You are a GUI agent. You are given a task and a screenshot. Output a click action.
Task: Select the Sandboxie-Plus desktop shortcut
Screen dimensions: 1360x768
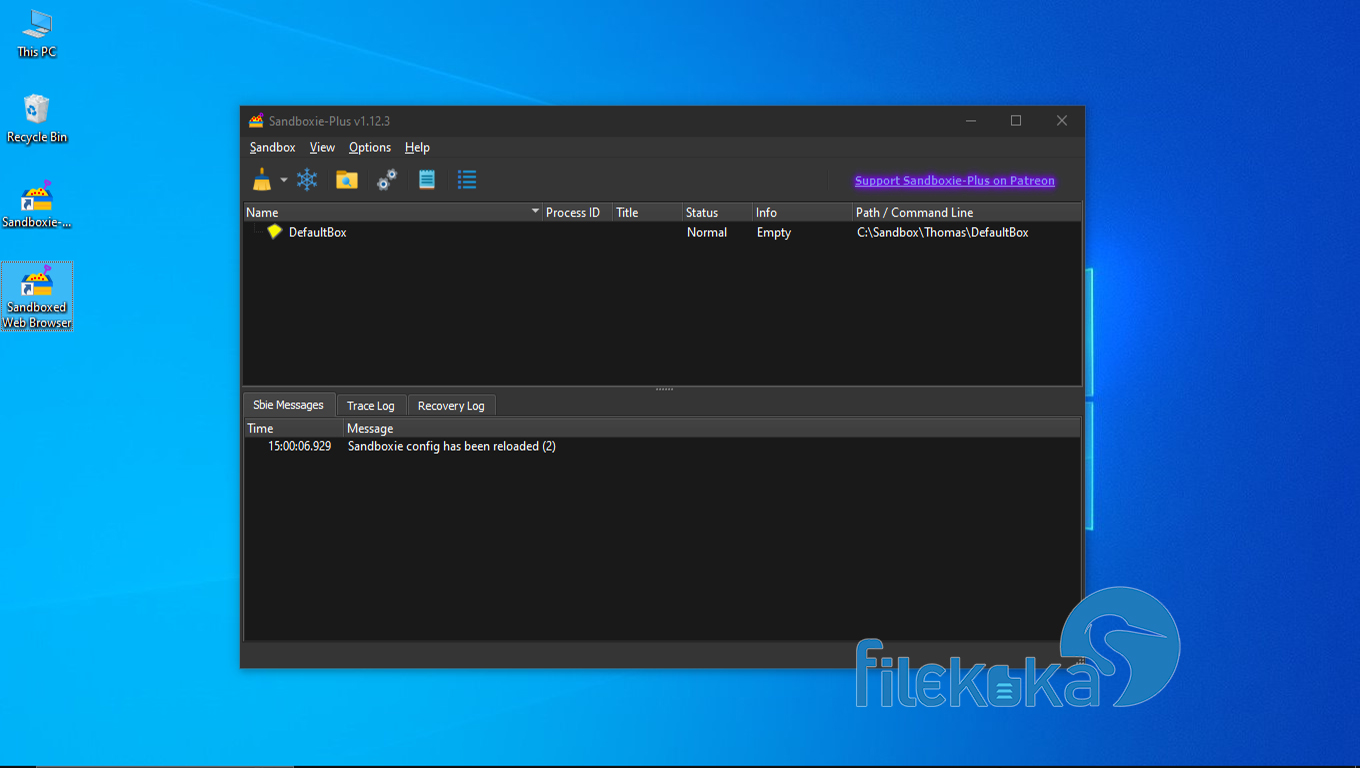tap(37, 205)
